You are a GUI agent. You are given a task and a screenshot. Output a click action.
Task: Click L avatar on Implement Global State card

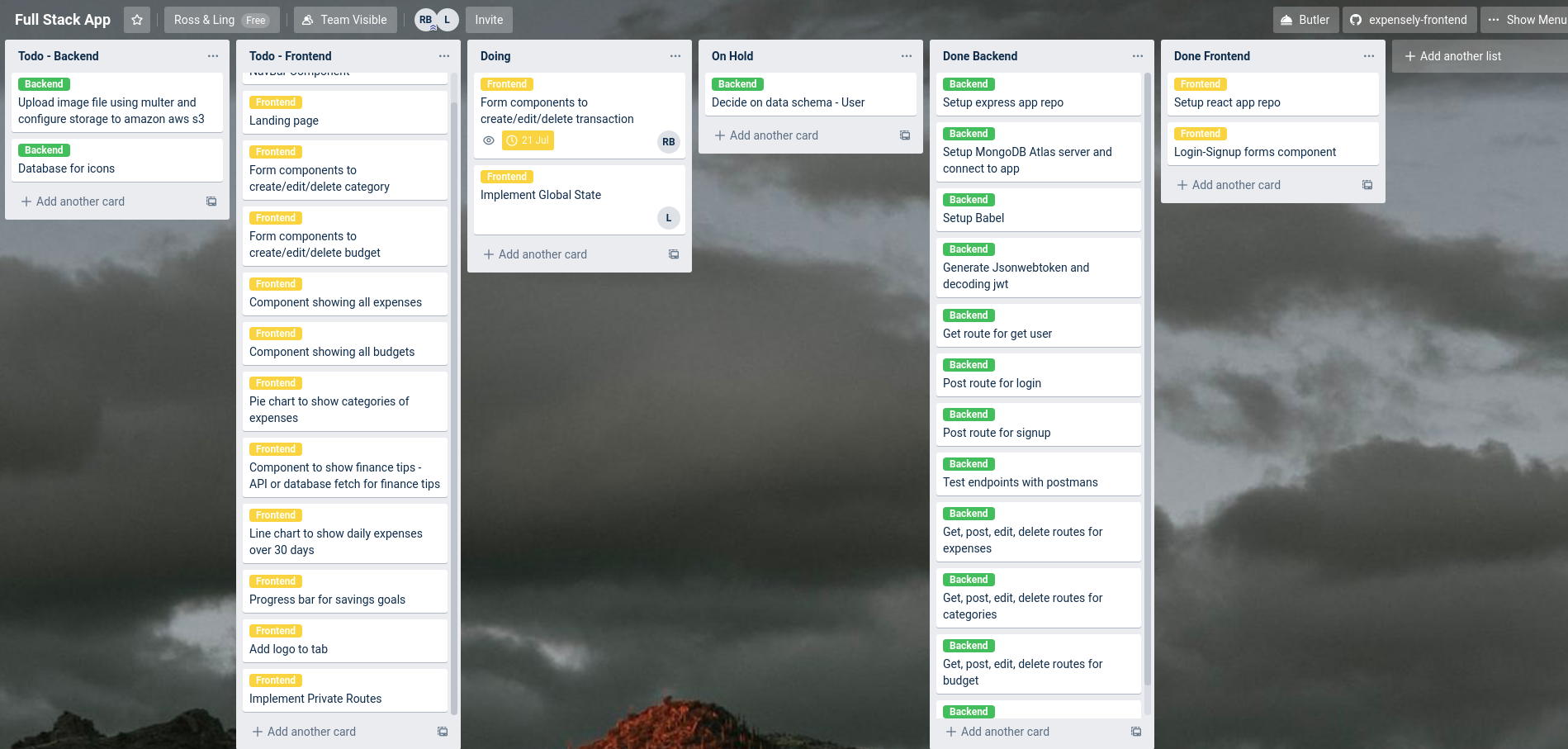(669, 218)
